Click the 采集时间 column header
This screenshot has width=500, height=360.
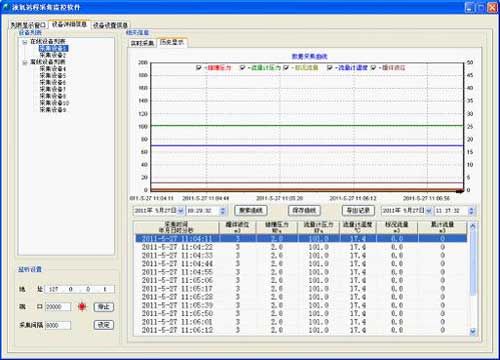[177, 227]
